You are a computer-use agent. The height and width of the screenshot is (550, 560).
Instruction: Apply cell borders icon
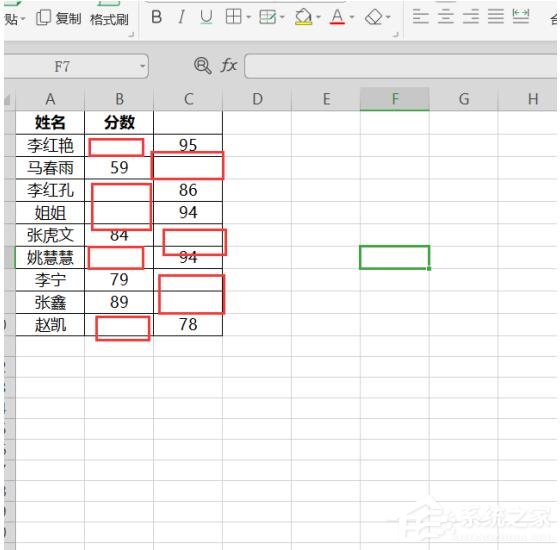point(234,17)
